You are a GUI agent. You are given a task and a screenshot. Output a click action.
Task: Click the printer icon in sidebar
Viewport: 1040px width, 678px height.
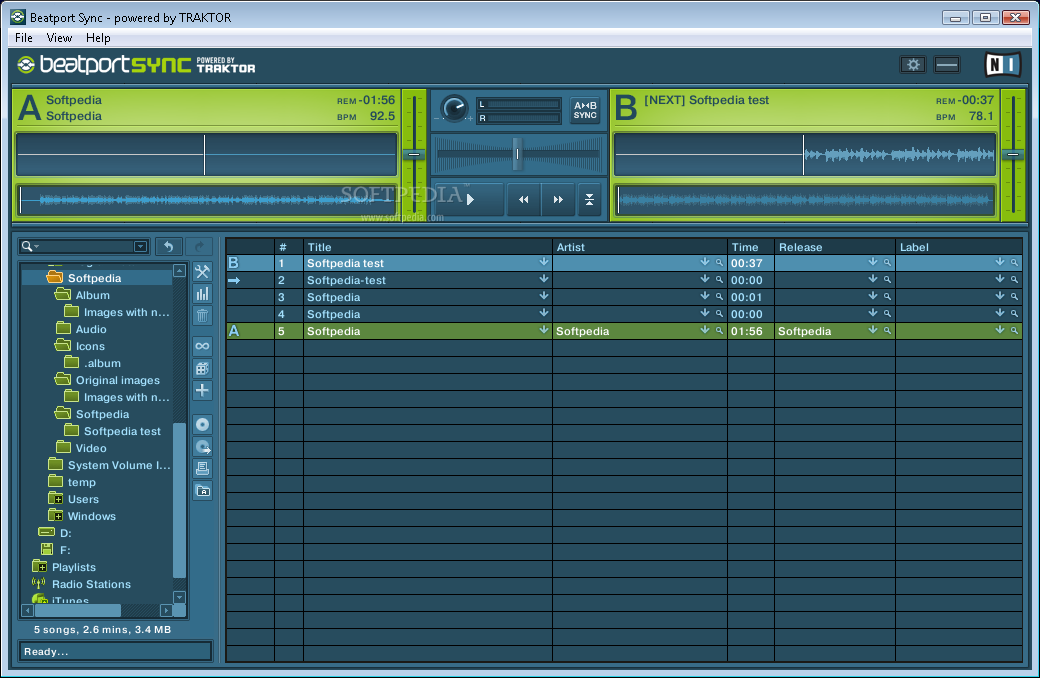point(202,468)
